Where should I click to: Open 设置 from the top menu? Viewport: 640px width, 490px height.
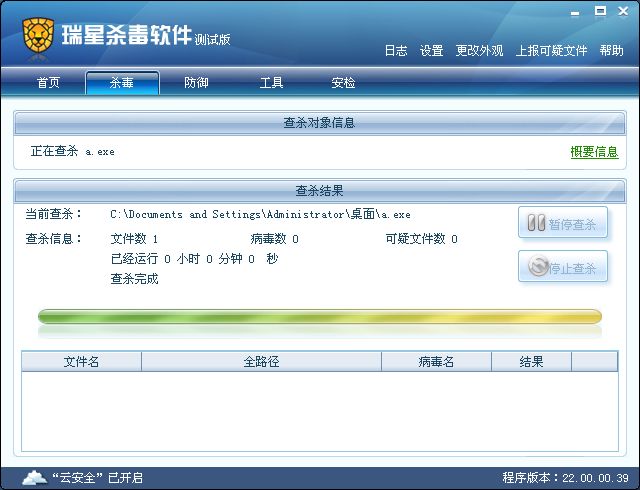click(431, 51)
